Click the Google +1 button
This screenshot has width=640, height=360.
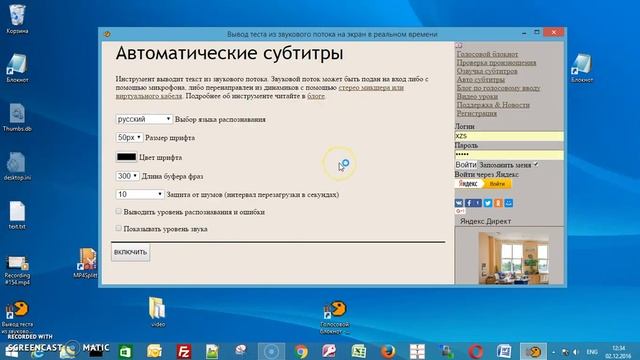pos(460,211)
